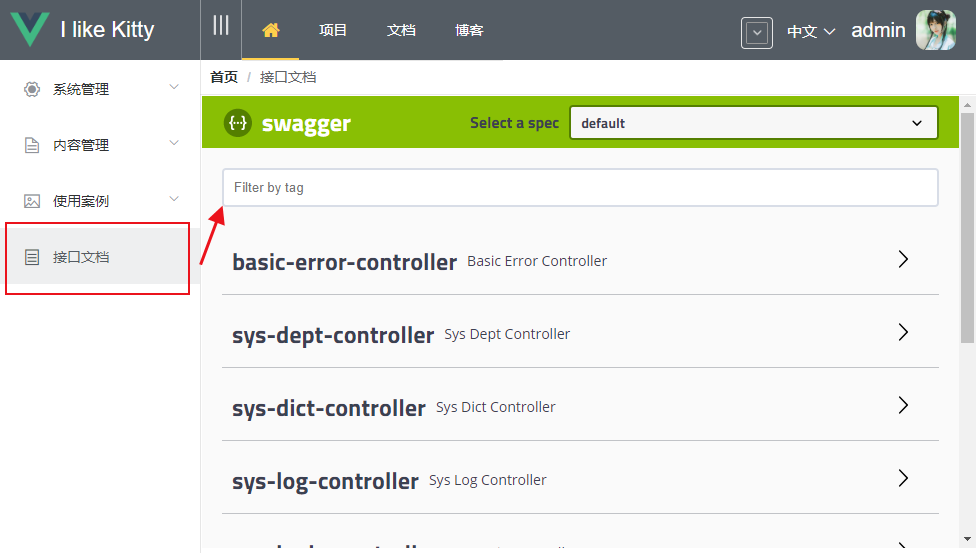Click the Vue logo icon
976x553 pixels.
click(x=30, y=30)
